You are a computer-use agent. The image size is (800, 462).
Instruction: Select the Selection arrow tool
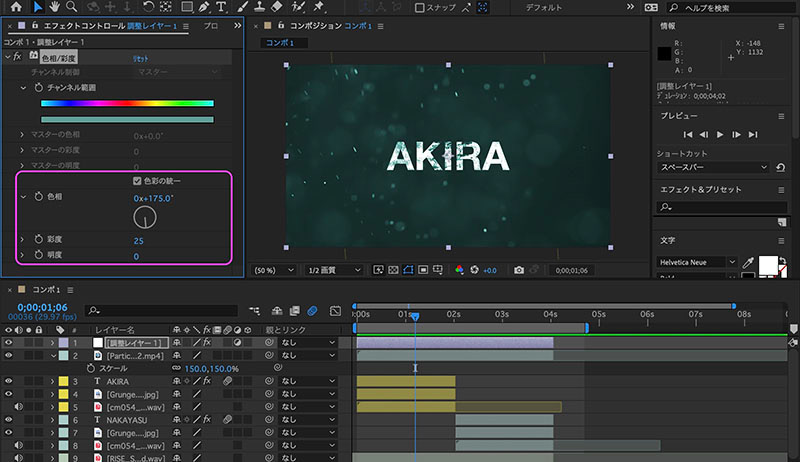point(37,7)
